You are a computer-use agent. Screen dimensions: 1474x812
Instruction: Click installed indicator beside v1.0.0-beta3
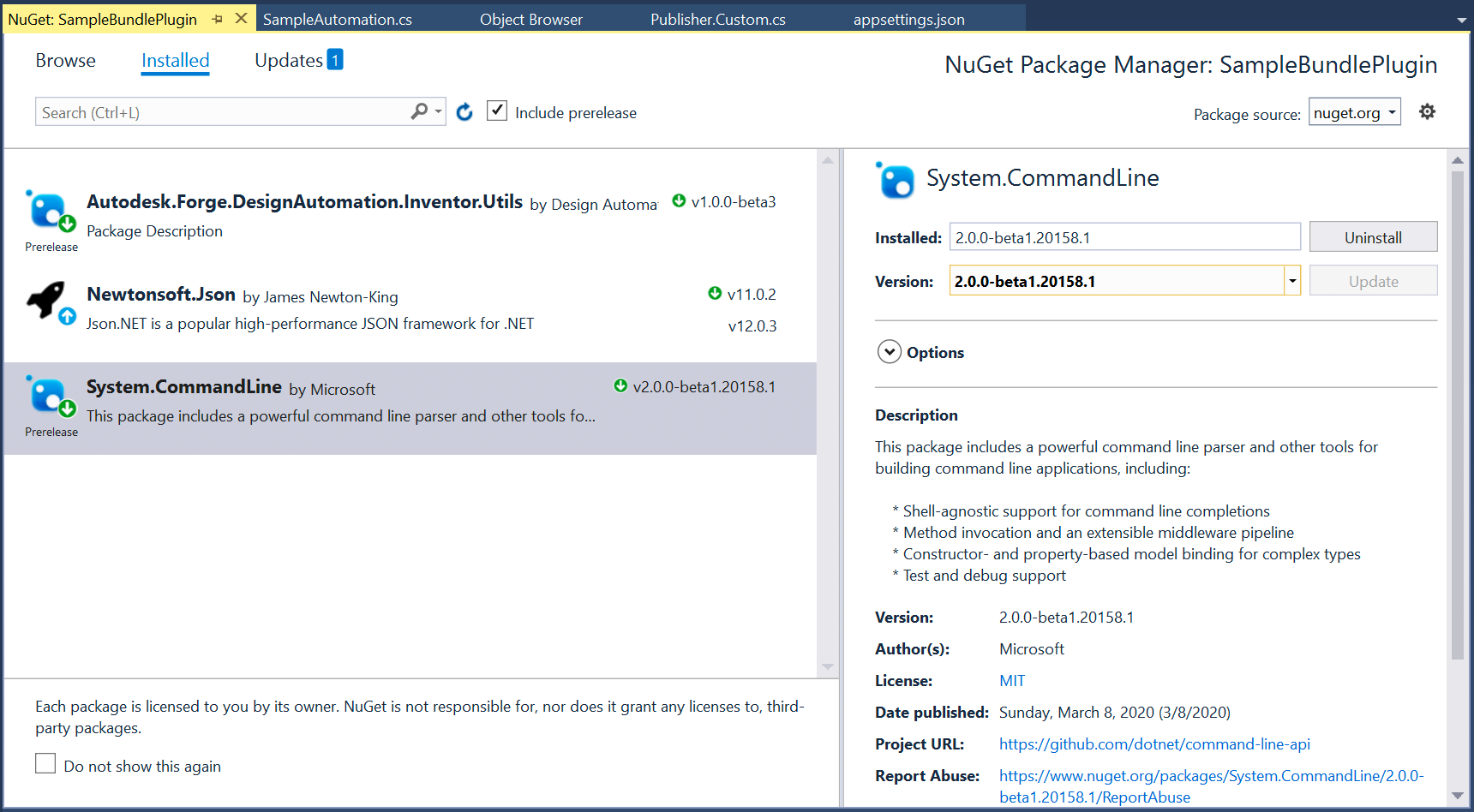(x=679, y=200)
